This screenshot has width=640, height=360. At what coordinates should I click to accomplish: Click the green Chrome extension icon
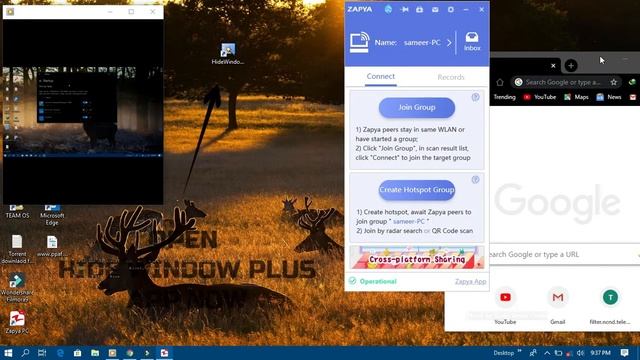click(632, 82)
